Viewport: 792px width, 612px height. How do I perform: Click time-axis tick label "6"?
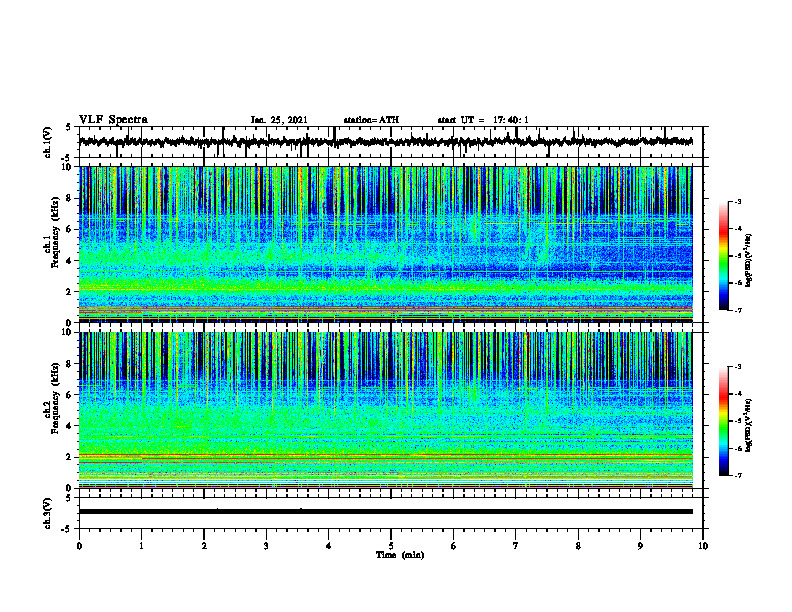453,545
